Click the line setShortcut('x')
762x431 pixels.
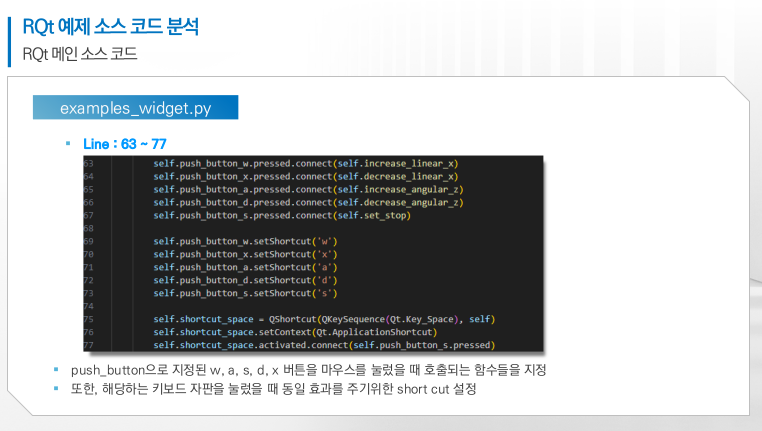click(x=245, y=254)
